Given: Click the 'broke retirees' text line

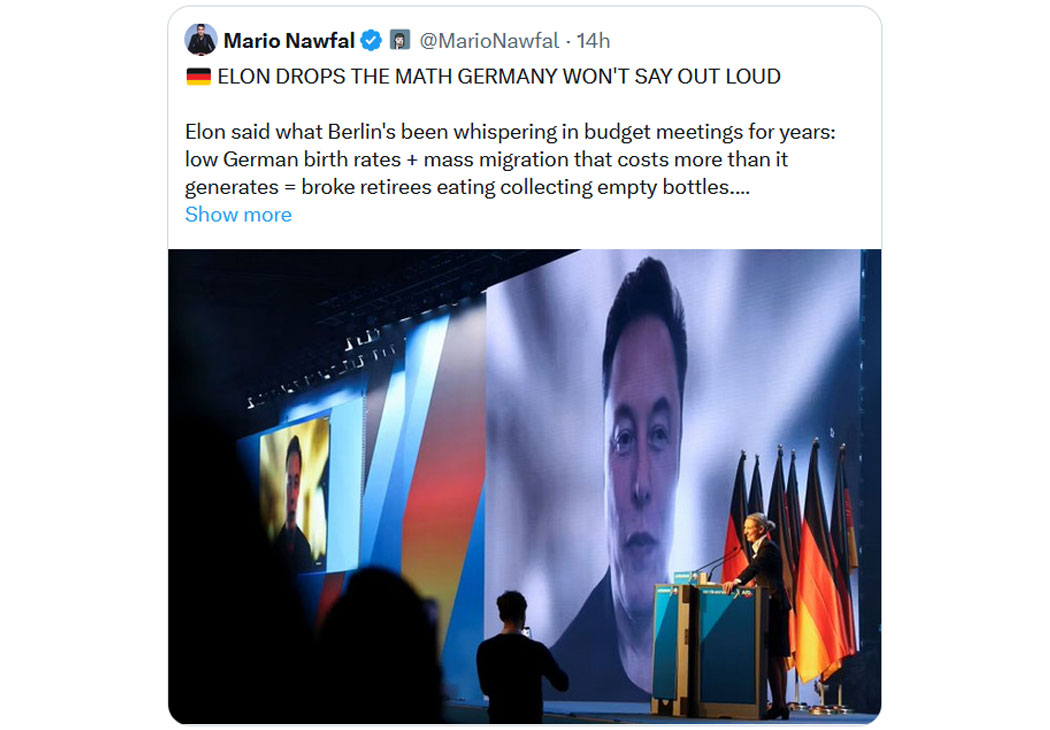Looking at the screenshot, I should tap(466, 187).
